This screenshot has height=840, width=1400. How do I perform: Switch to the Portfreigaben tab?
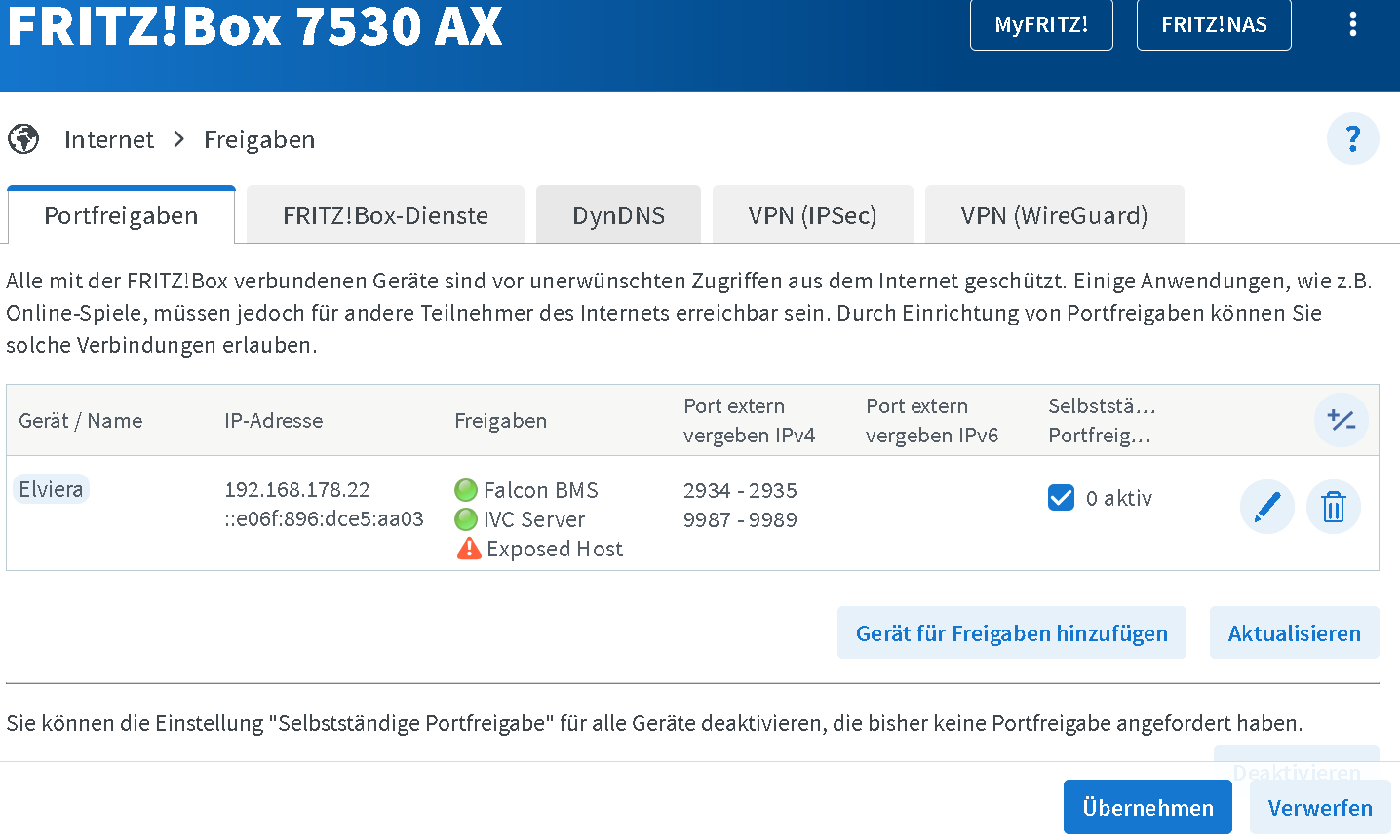[121, 215]
